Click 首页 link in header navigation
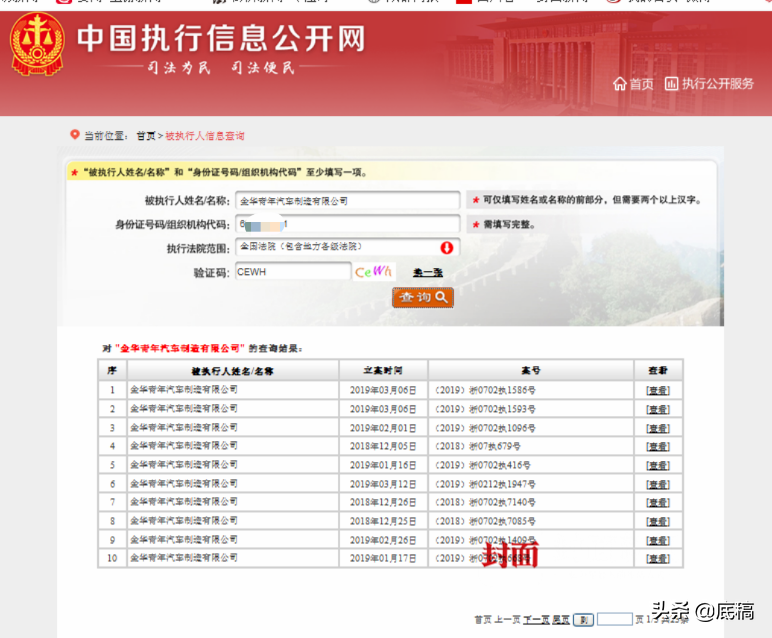This screenshot has width=772, height=638. [x=642, y=84]
